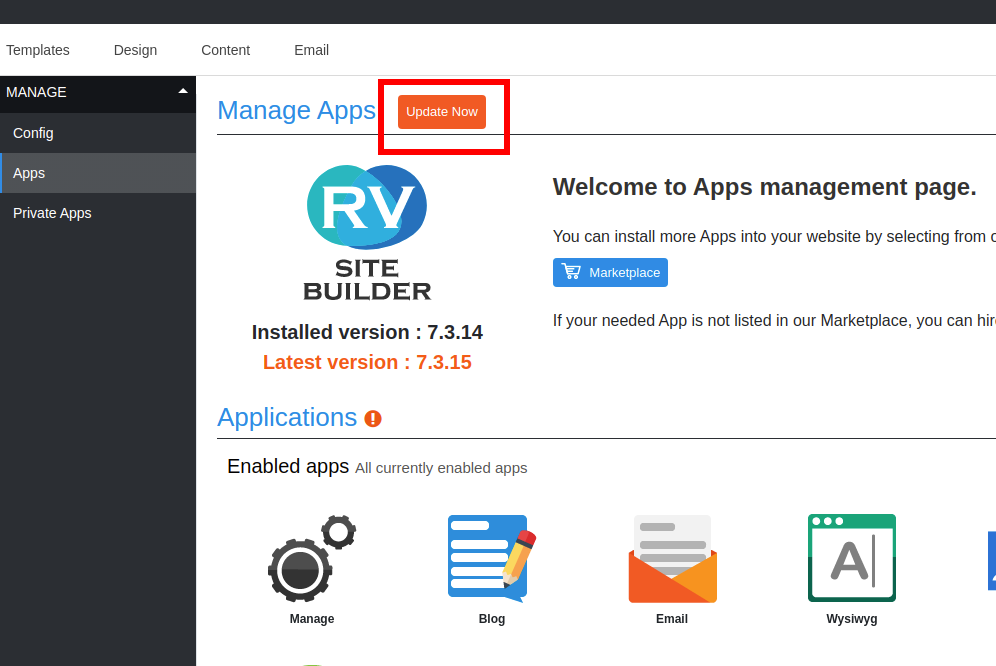
Task: Click the Wysiwyg app label
Action: coord(852,619)
